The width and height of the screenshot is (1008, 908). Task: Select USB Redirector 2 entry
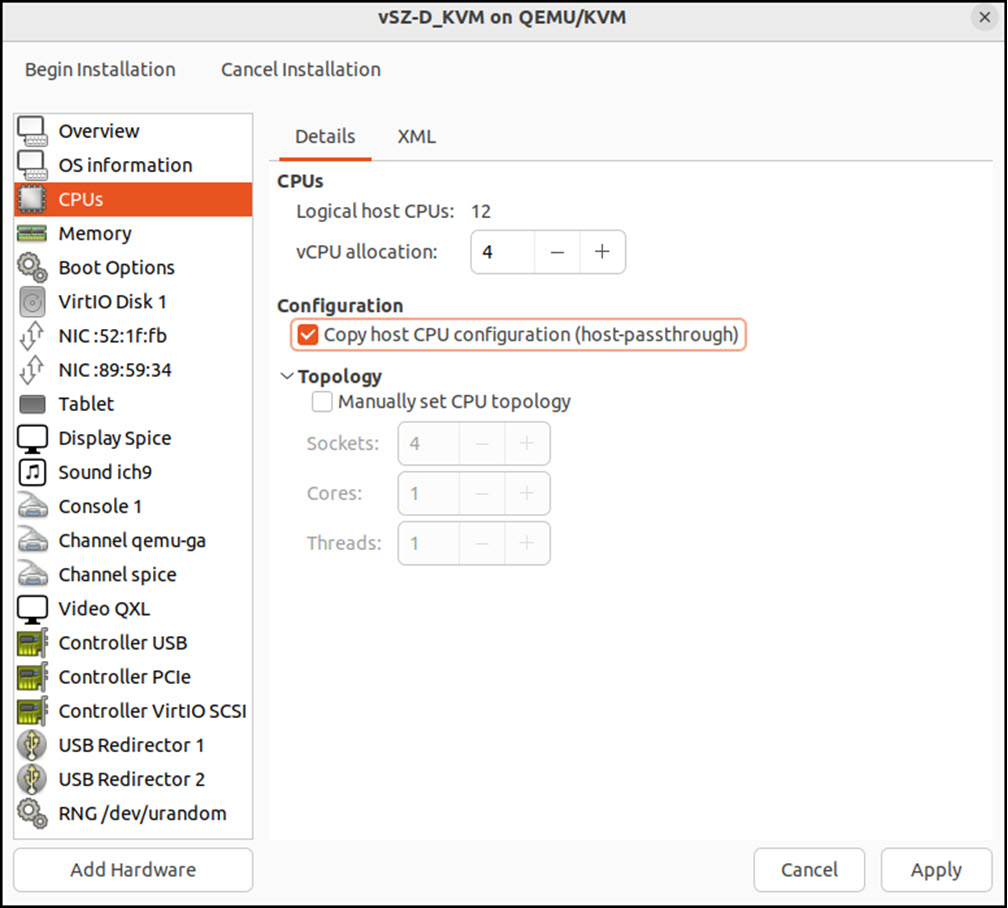[x=133, y=779]
